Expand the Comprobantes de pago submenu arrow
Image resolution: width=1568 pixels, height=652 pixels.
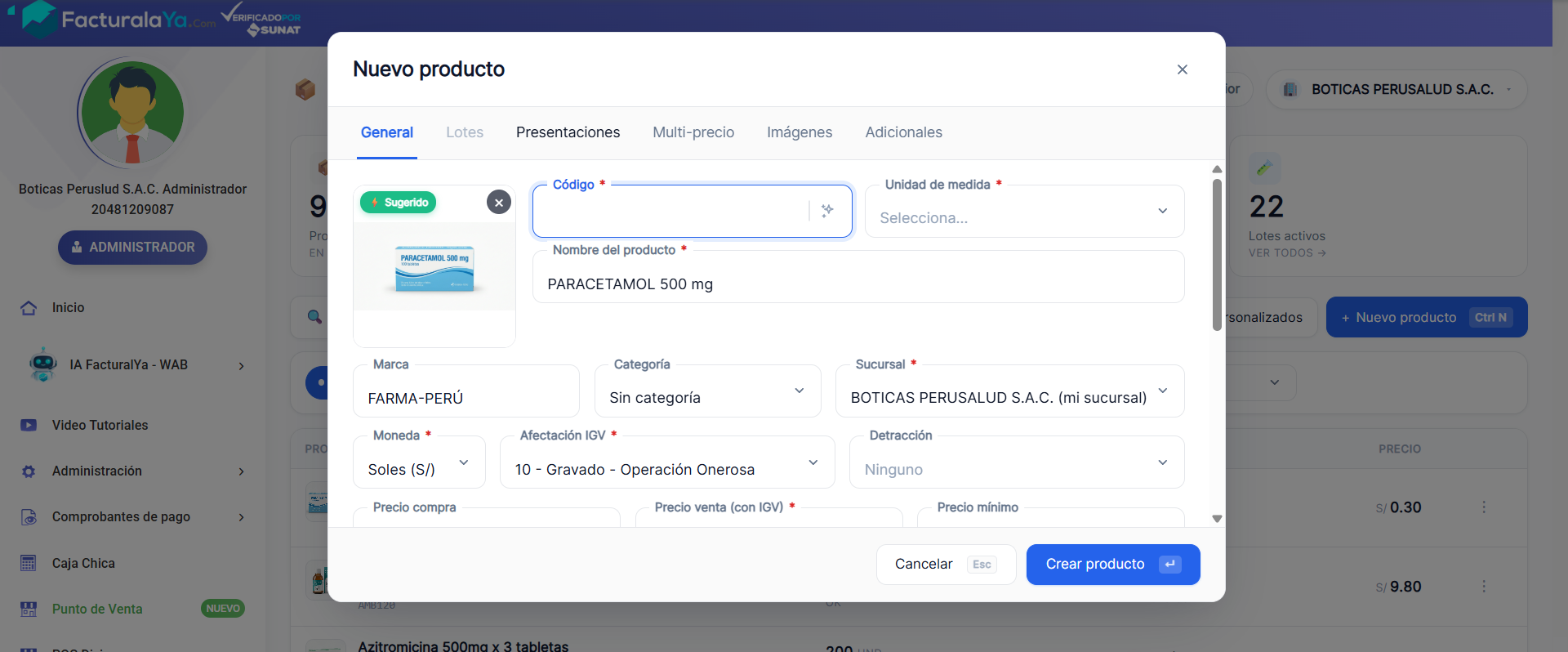pos(241,517)
